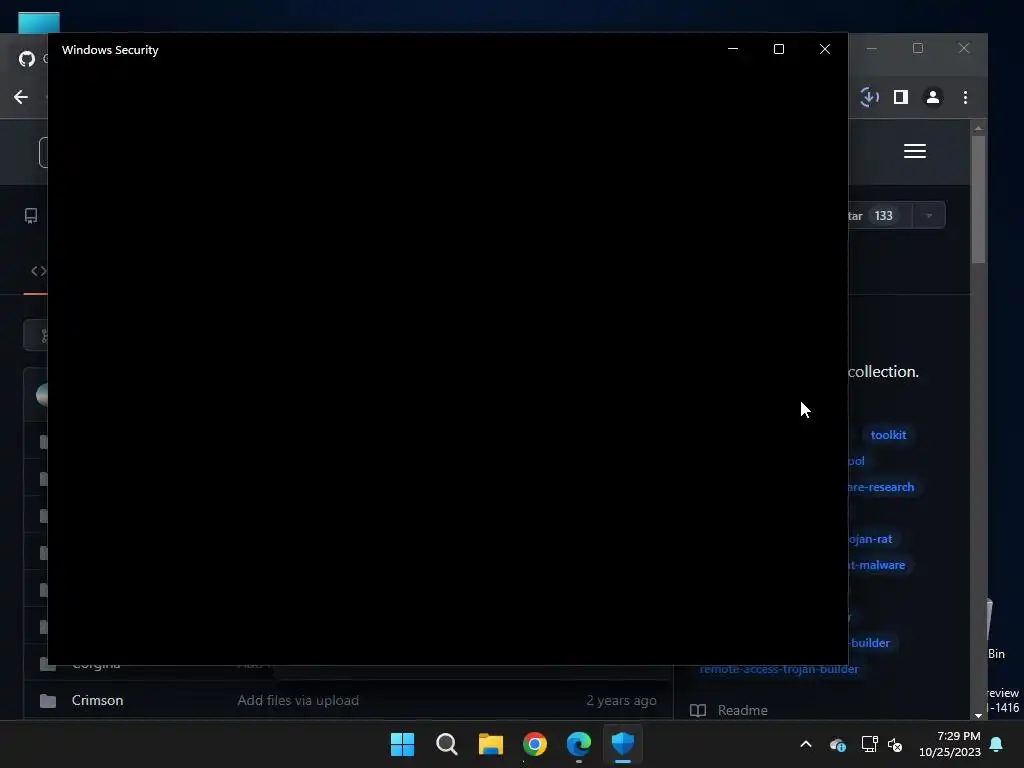Open the builder topic tag
Screen dimensions: 1024x768
coord(870,643)
